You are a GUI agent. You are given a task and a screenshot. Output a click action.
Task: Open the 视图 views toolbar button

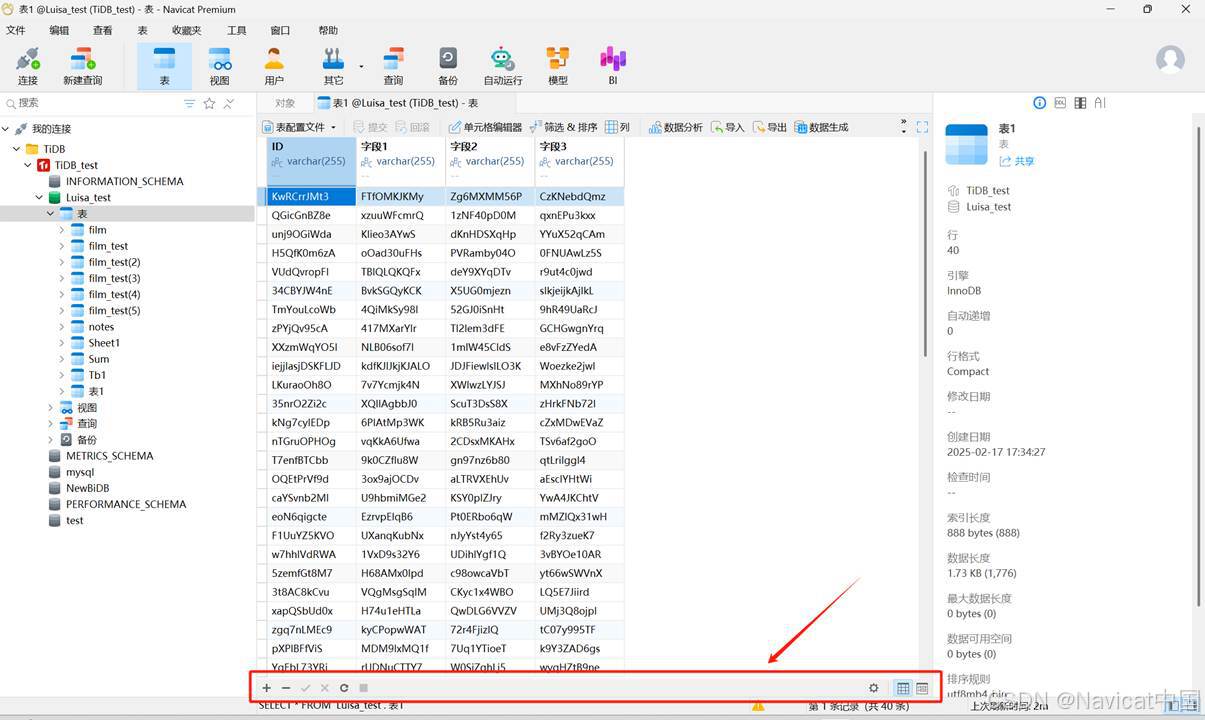219,66
